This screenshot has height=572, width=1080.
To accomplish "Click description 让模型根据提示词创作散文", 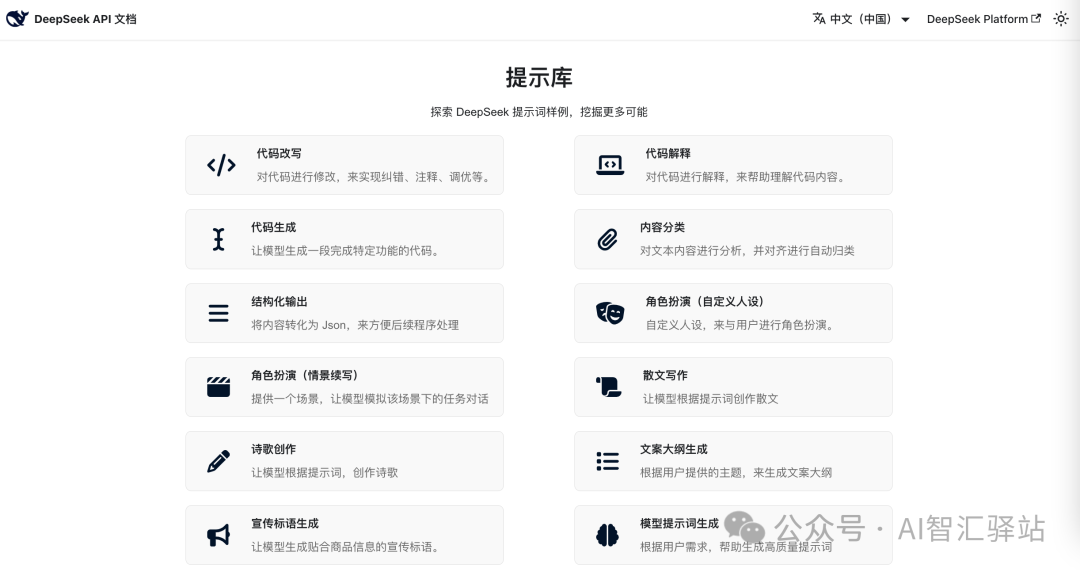I will coord(710,399).
